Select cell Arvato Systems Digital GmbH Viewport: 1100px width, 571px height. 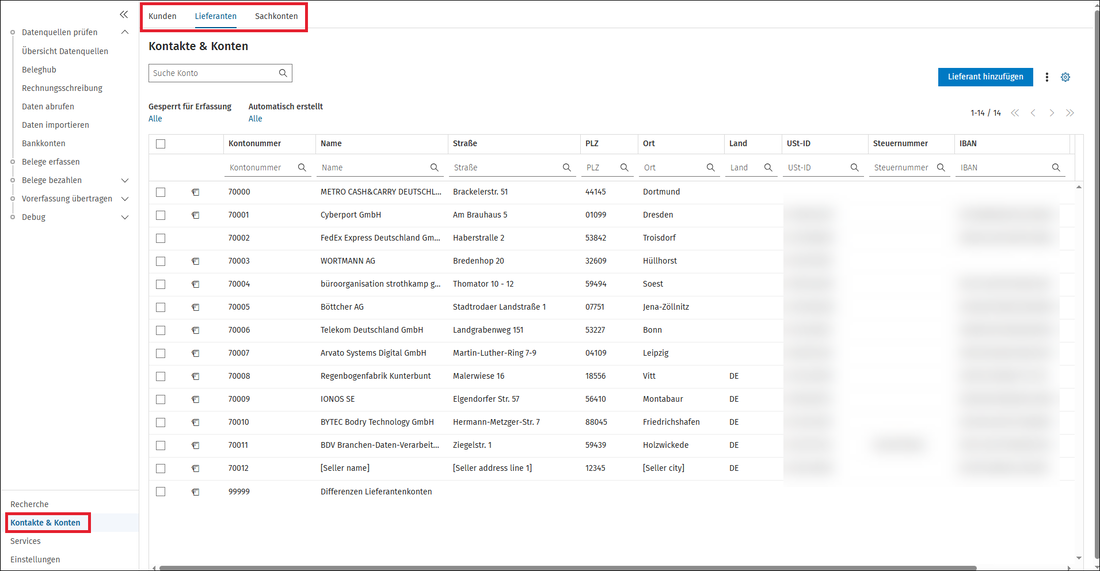click(373, 354)
